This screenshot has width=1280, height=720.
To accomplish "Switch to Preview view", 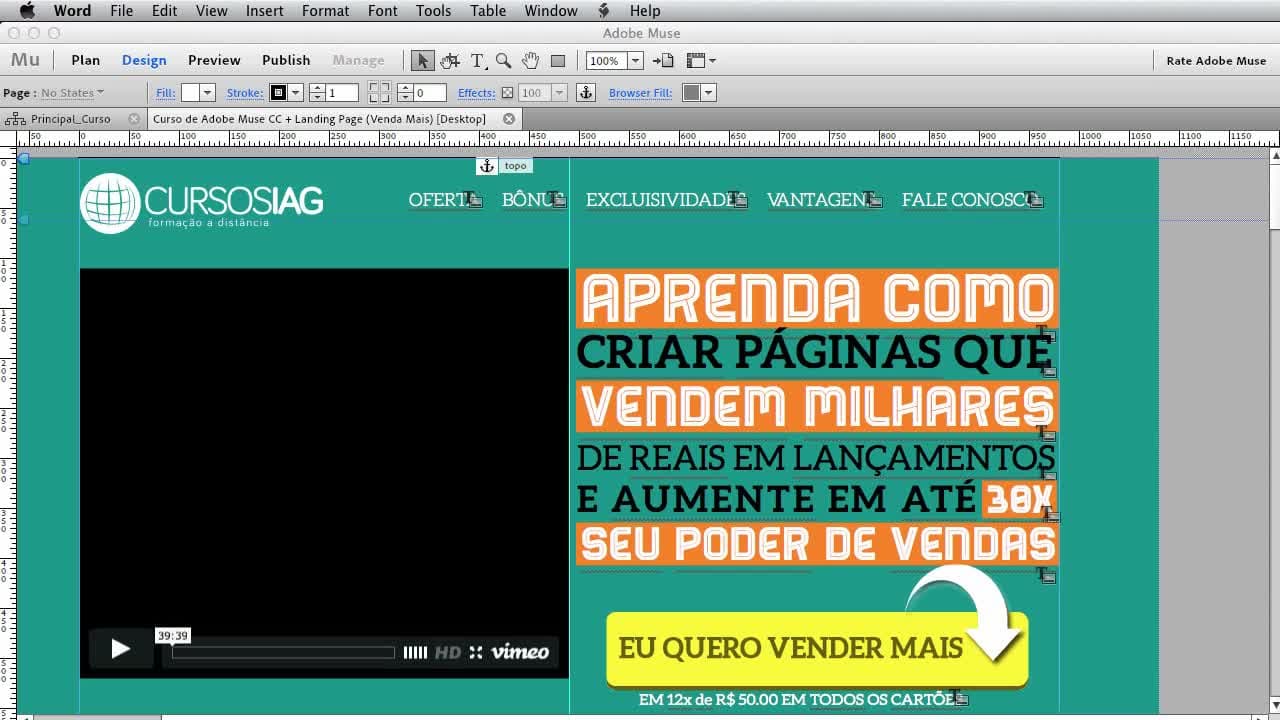I will click(x=214, y=60).
